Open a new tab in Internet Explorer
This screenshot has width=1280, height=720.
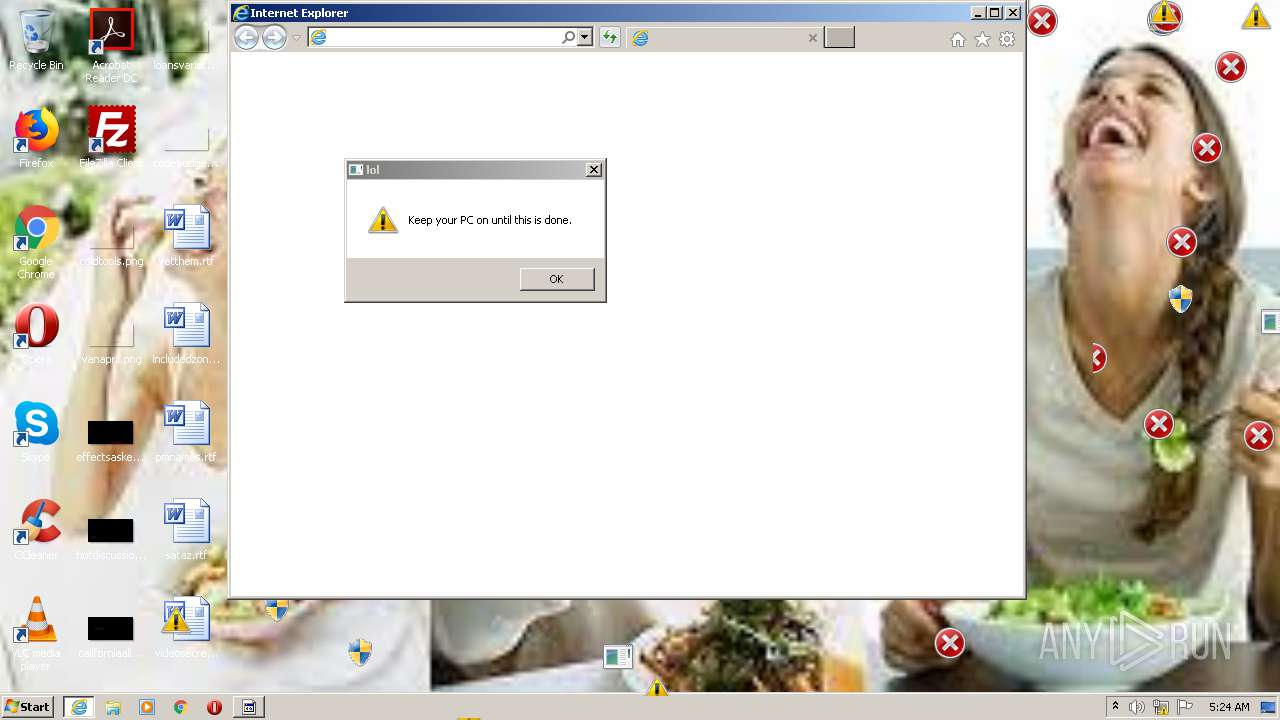839,38
